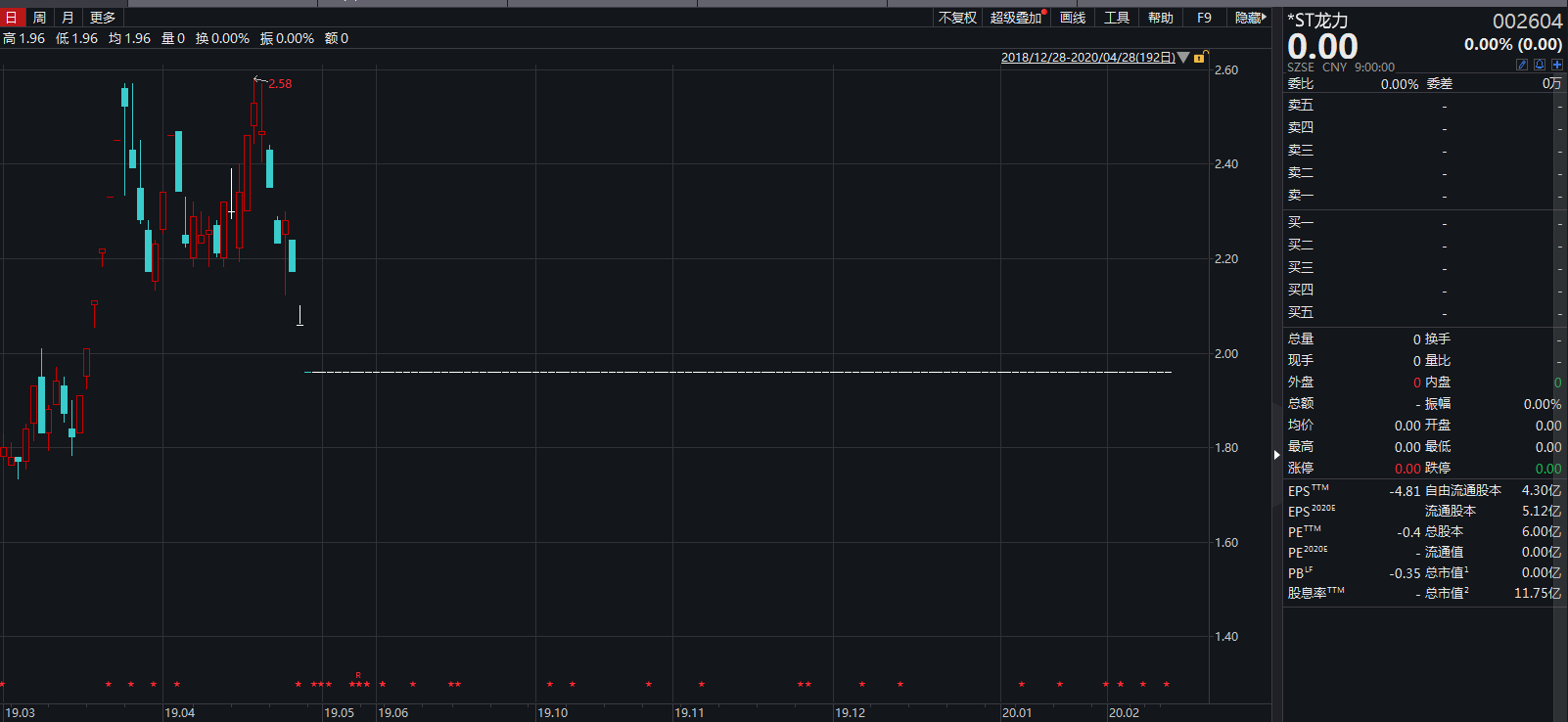Open the 不复权 adjustment menu
The image size is (1568, 722).
(x=957, y=18)
